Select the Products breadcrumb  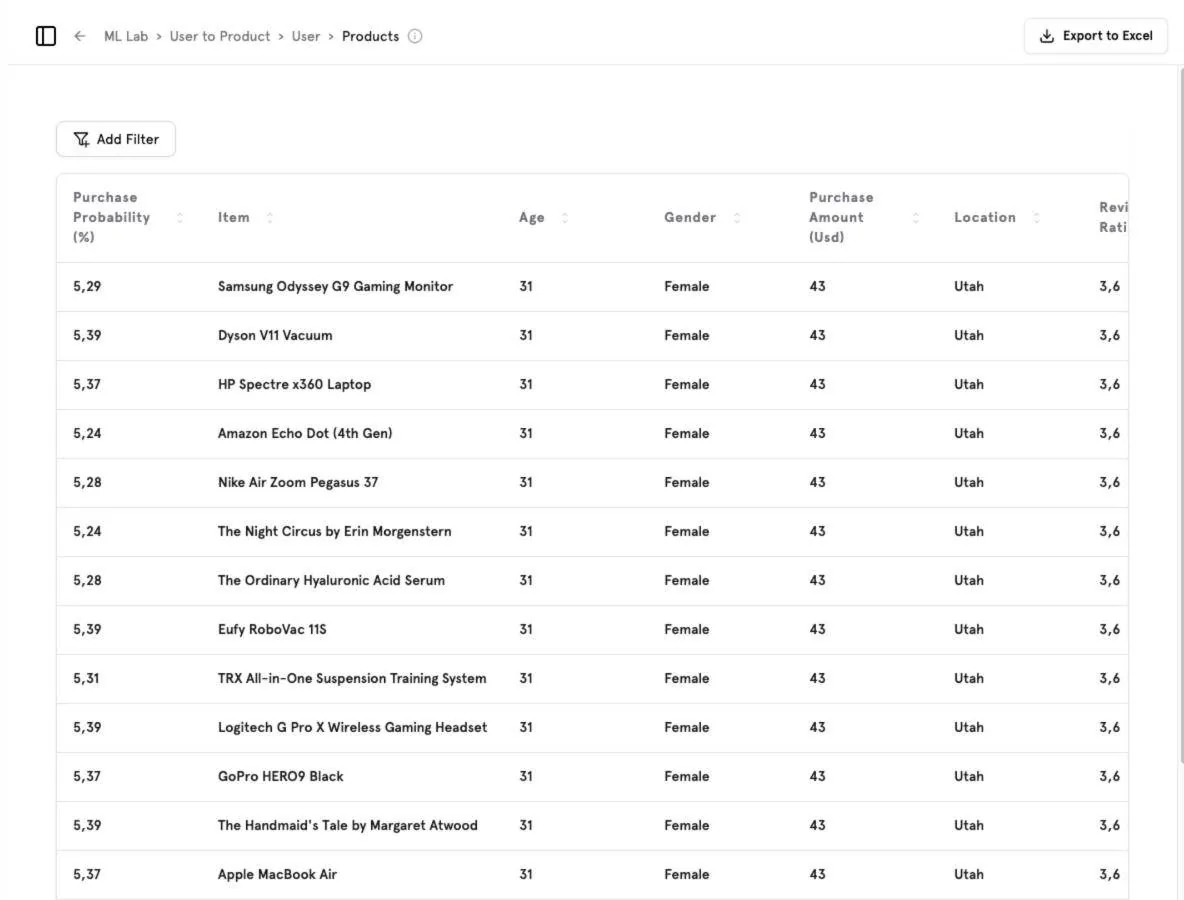[x=370, y=36]
